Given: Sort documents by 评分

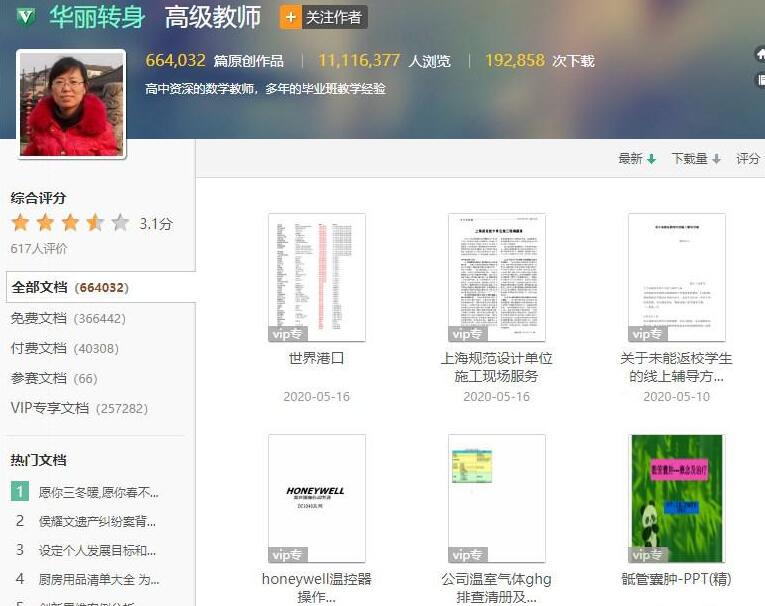Looking at the screenshot, I should click(748, 159).
